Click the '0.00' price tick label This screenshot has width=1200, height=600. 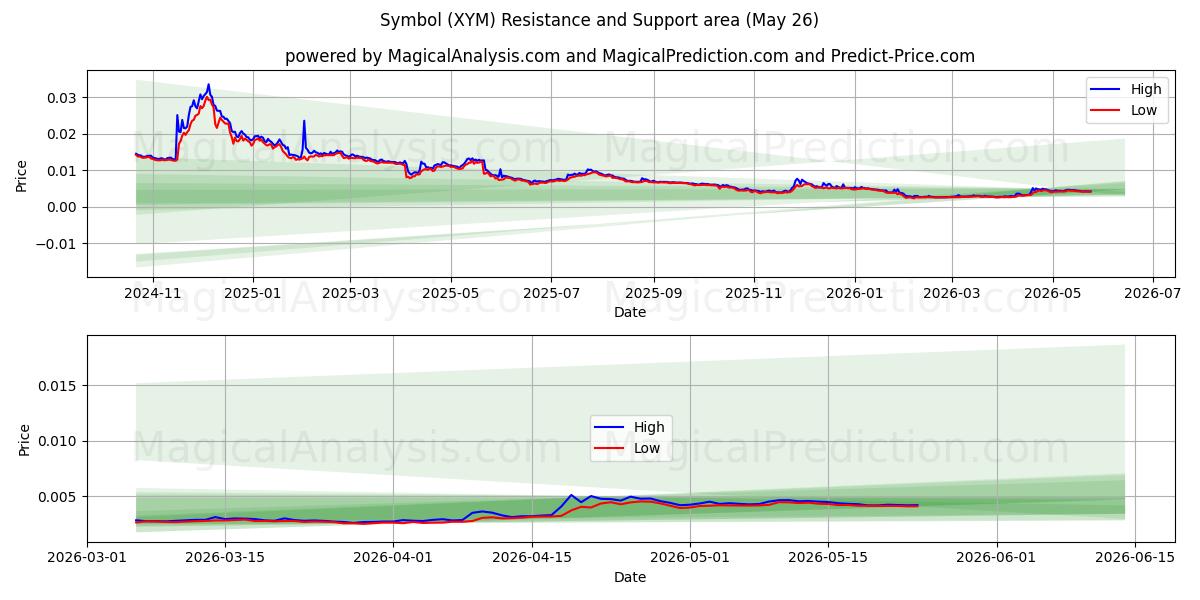(64, 207)
